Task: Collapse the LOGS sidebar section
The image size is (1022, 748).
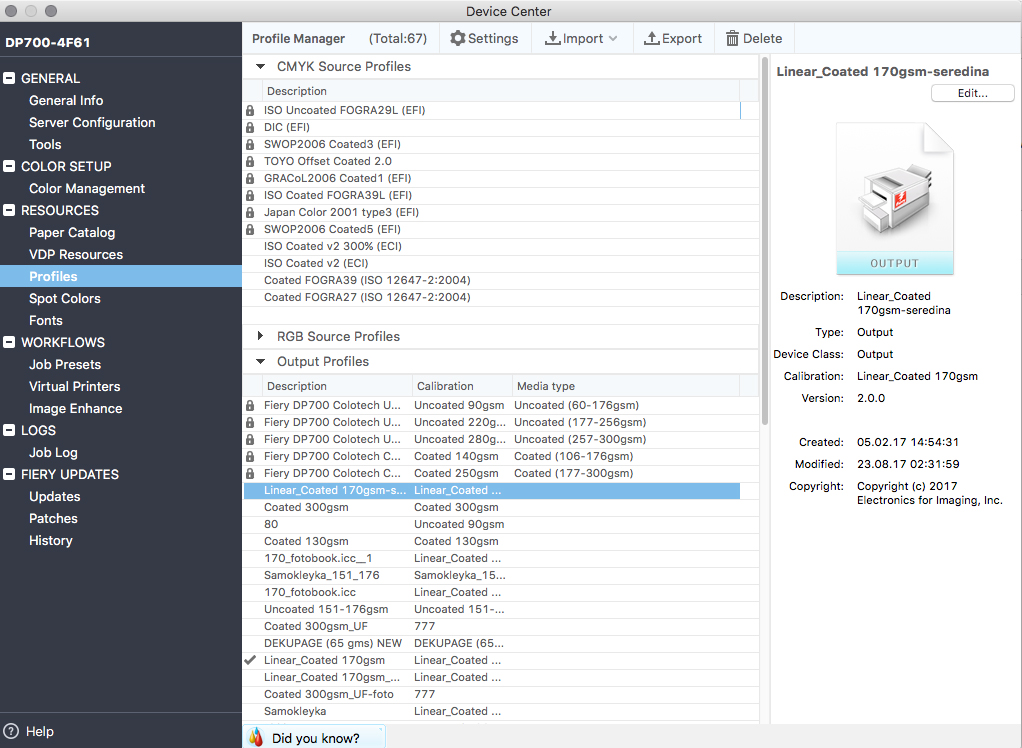Action: click(9, 430)
